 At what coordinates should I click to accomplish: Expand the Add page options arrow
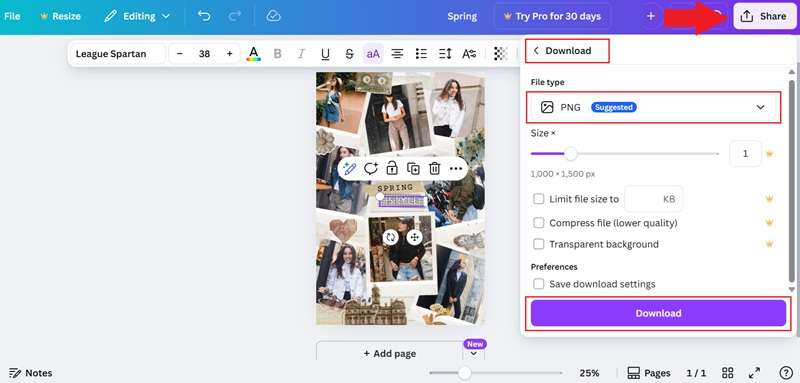473,353
